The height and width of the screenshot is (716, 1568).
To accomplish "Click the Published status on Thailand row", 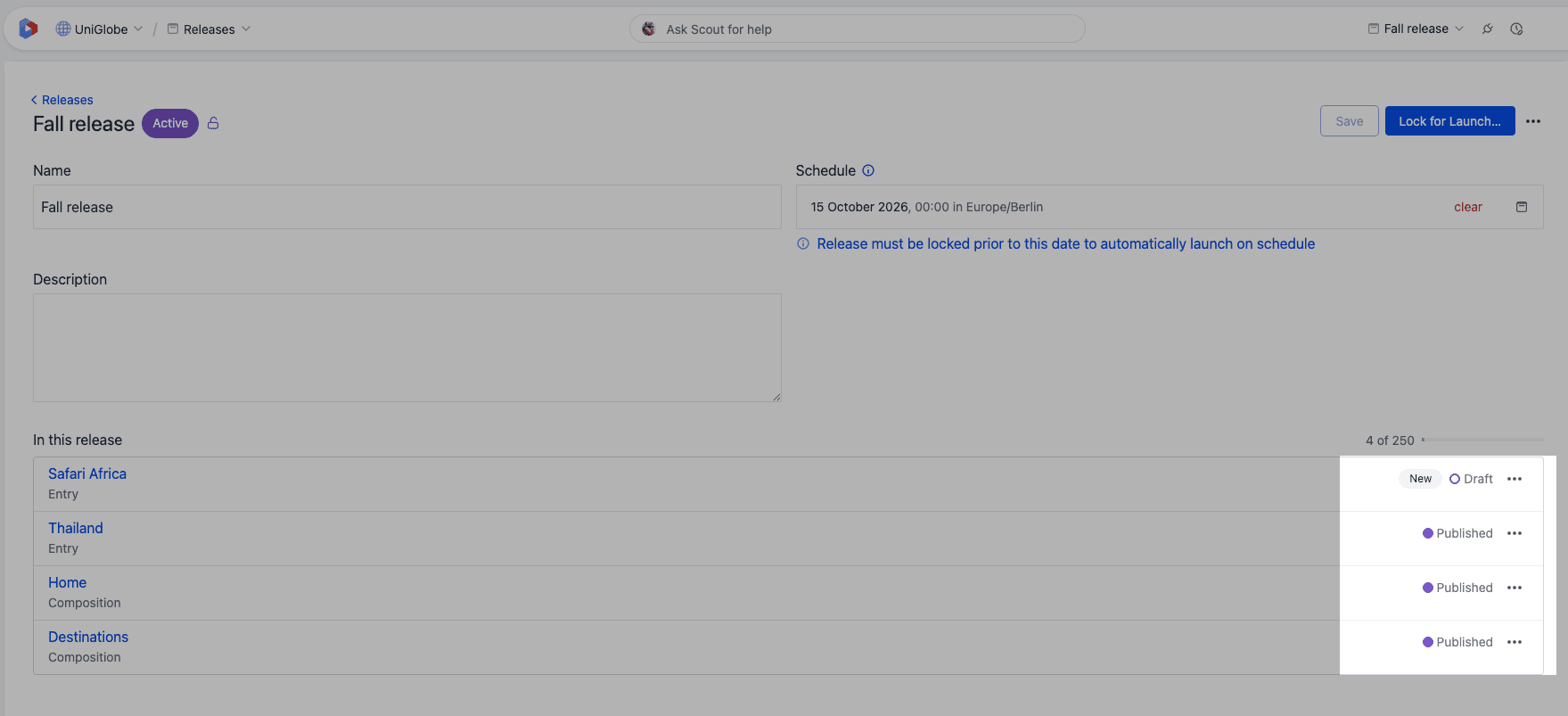I will tap(1457, 533).
